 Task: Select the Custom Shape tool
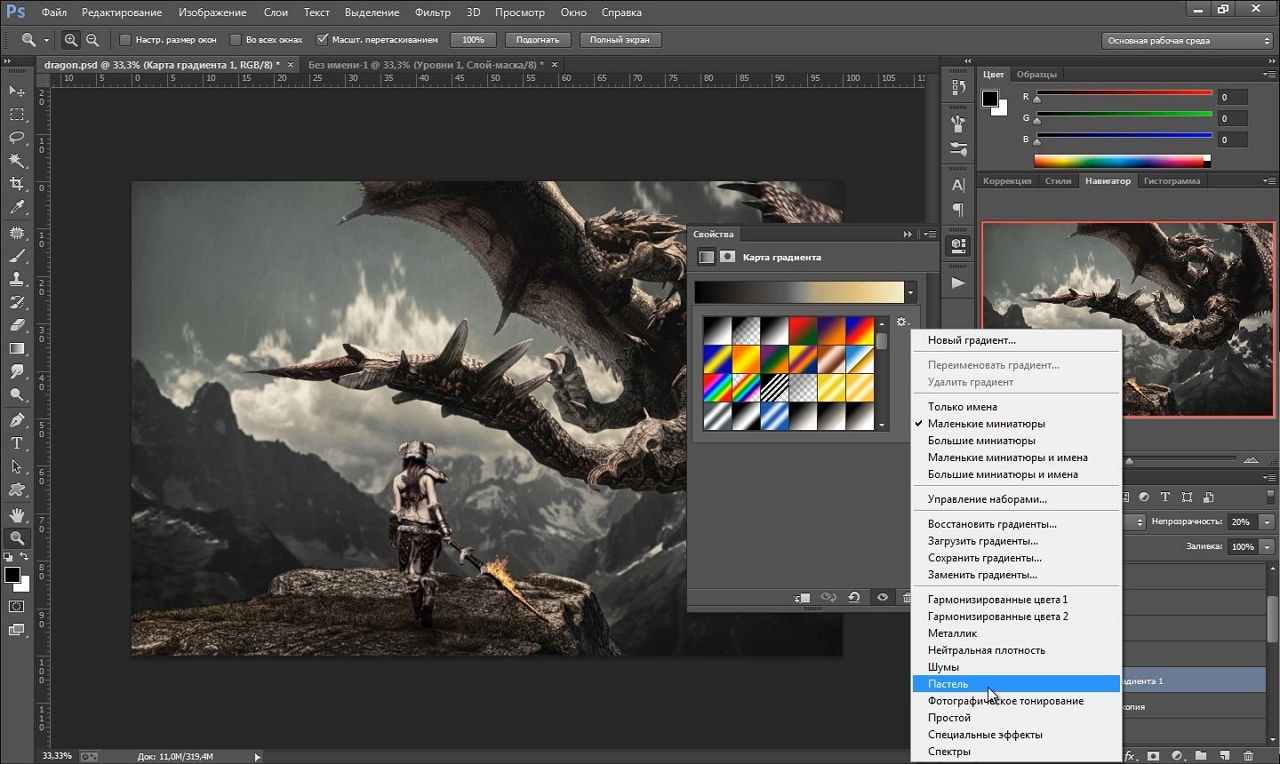point(17,489)
